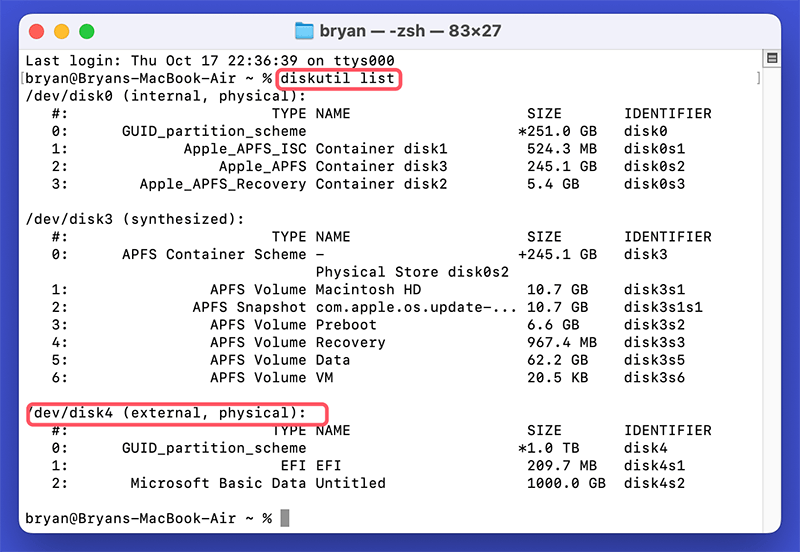Click the folder icon in the title bar
The image size is (800, 552).
pyautogui.click(x=307, y=31)
